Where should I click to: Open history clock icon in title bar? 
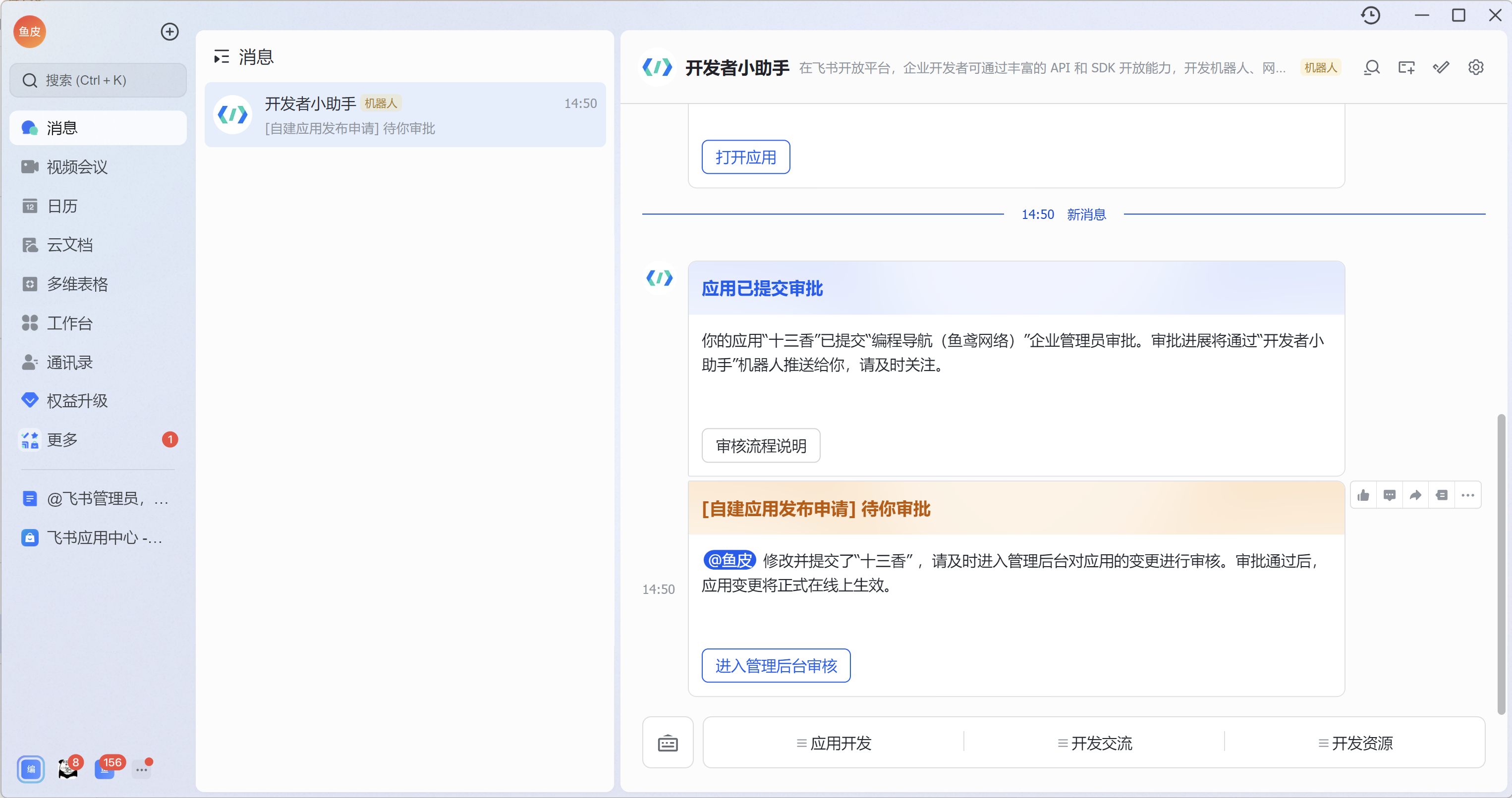[x=1370, y=15]
